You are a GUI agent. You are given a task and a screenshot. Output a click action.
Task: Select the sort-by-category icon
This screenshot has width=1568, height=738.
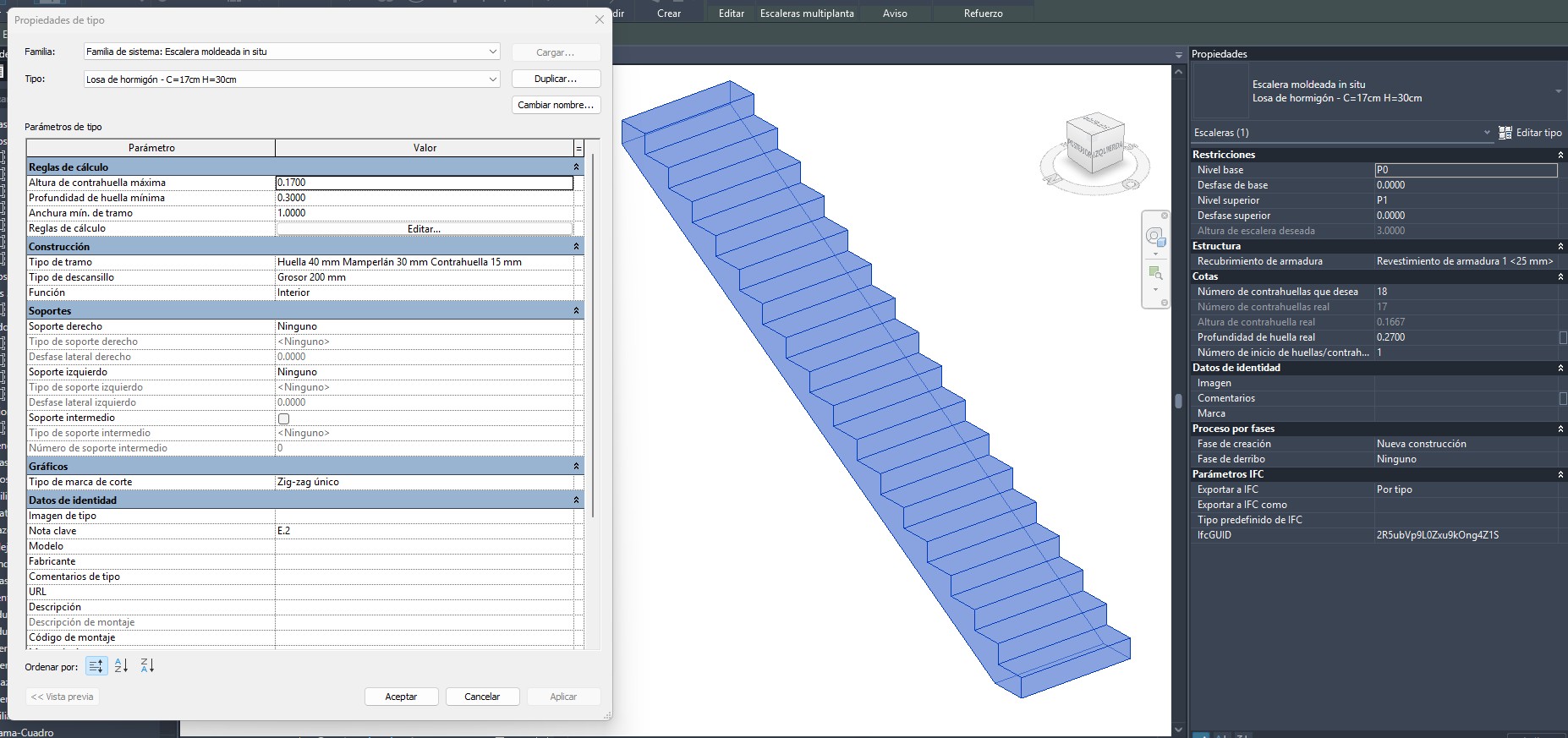pyautogui.click(x=96, y=666)
